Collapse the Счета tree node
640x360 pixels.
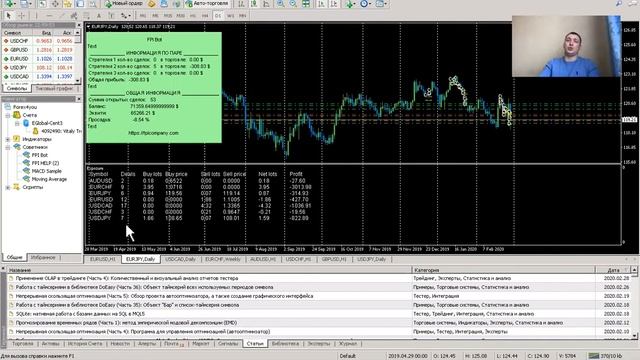8,115
